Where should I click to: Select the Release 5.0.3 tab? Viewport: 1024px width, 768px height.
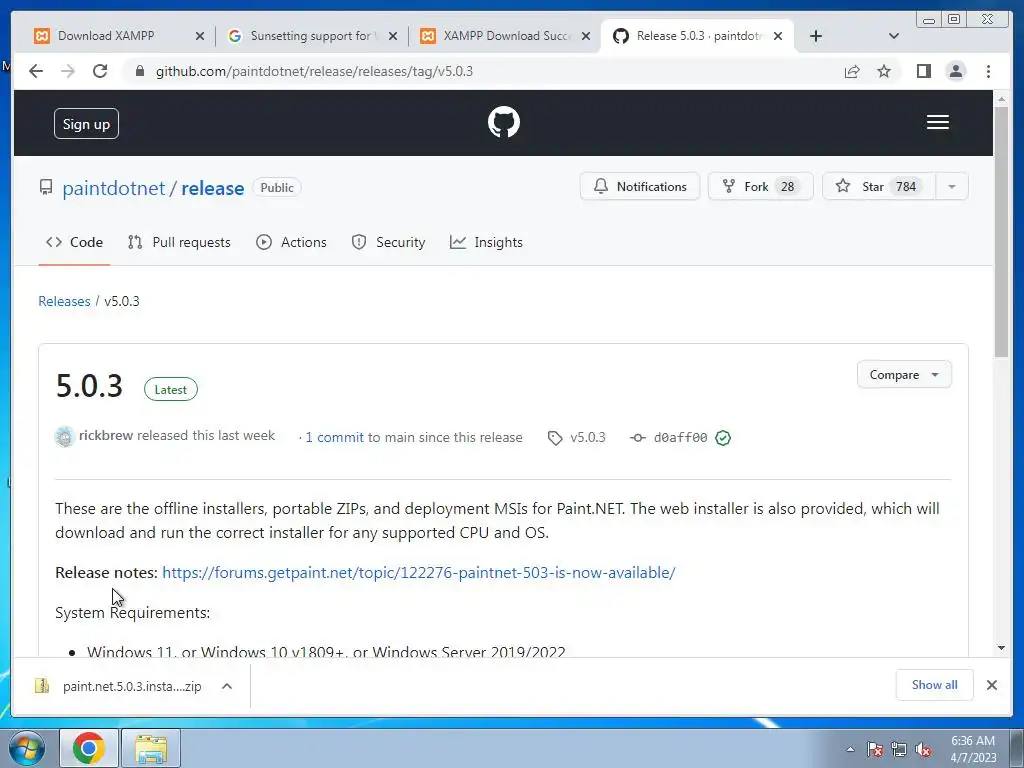[x=696, y=36]
